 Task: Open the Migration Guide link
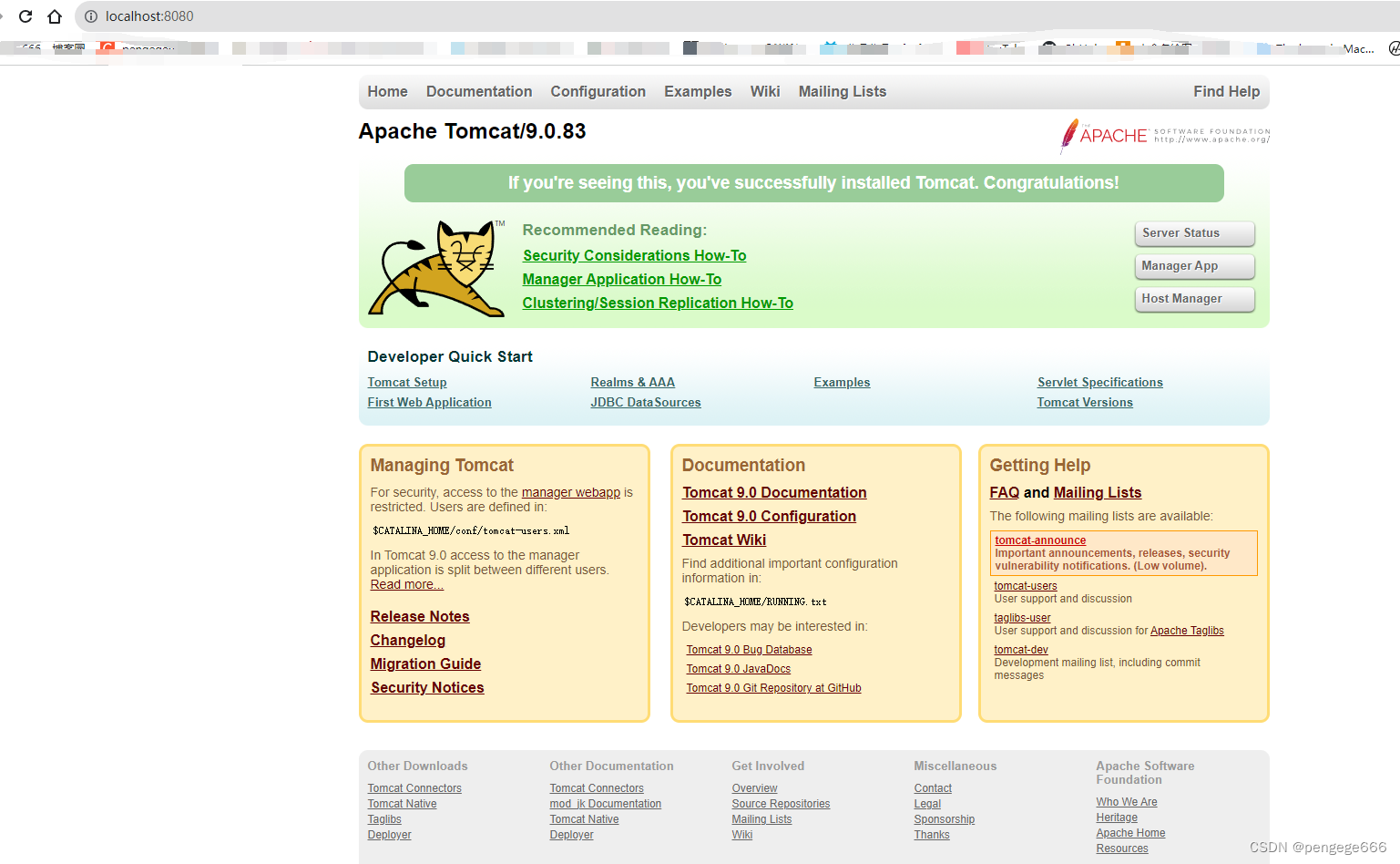click(x=425, y=664)
